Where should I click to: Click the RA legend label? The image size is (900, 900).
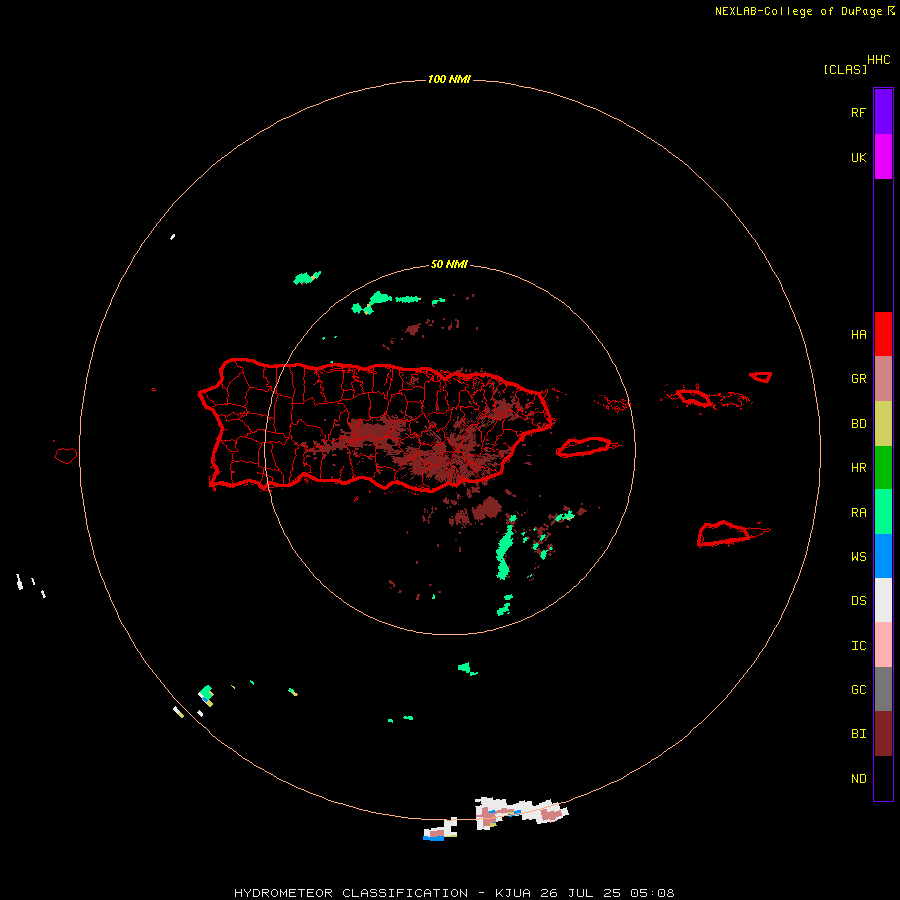tap(858, 513)
